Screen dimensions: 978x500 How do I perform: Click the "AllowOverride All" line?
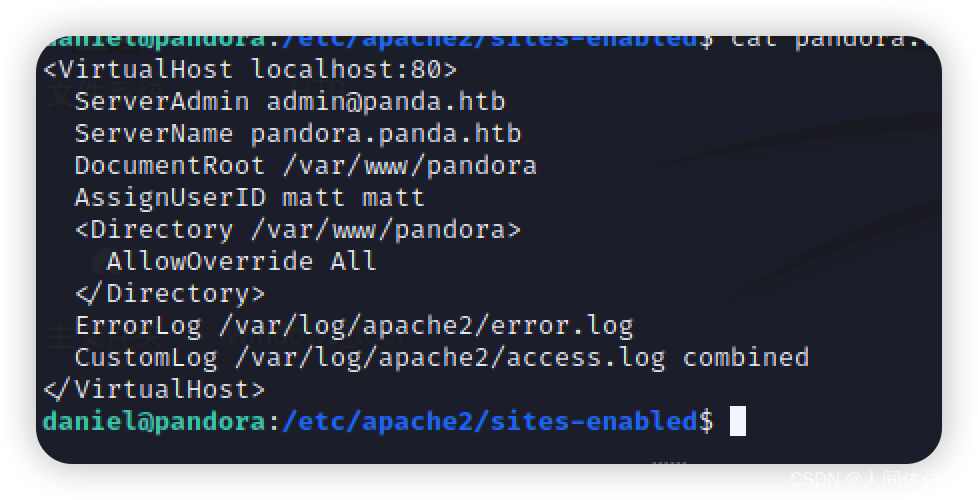pos(241,261)
